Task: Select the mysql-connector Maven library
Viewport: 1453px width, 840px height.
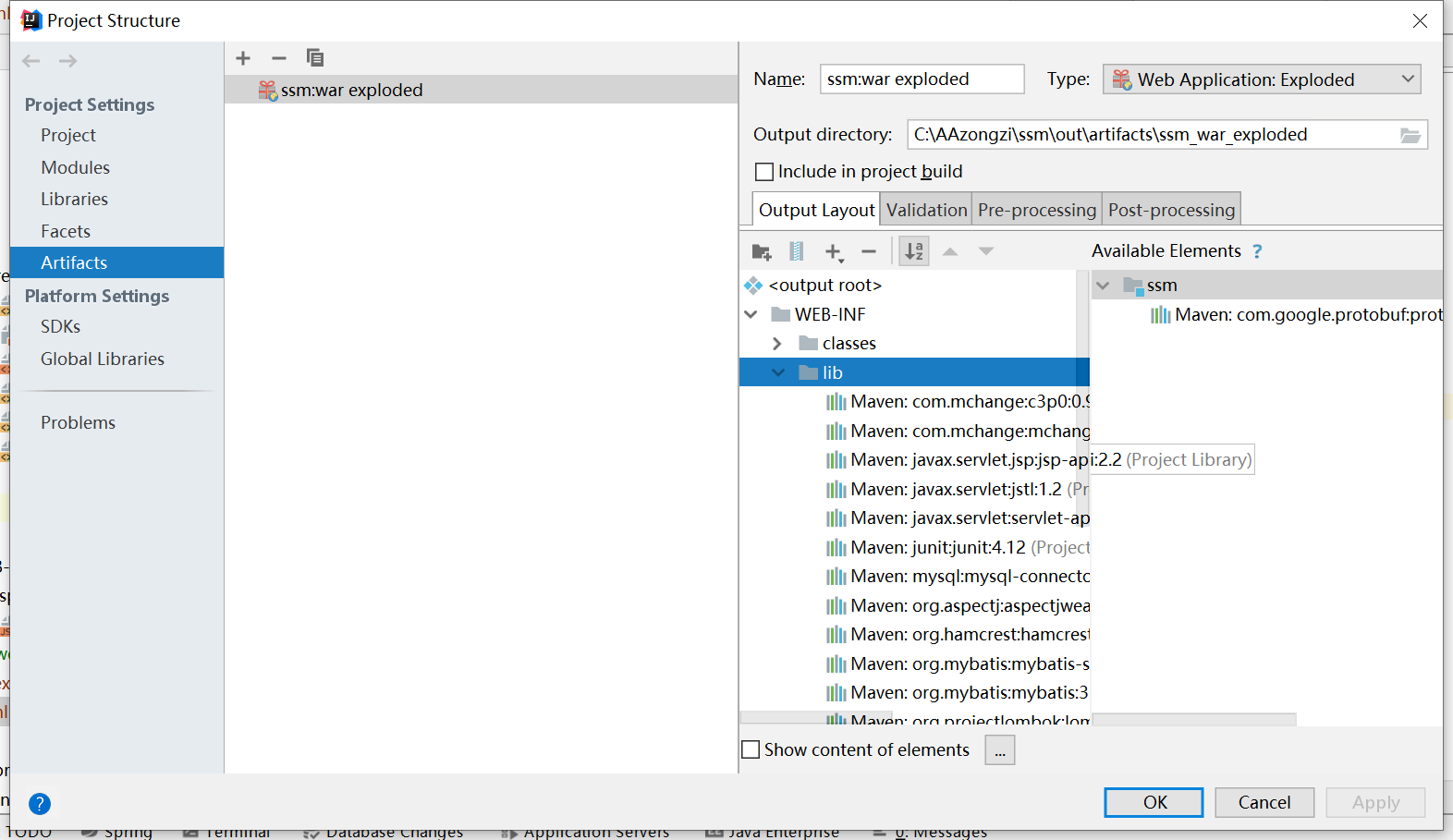Action: pos(958,577)
